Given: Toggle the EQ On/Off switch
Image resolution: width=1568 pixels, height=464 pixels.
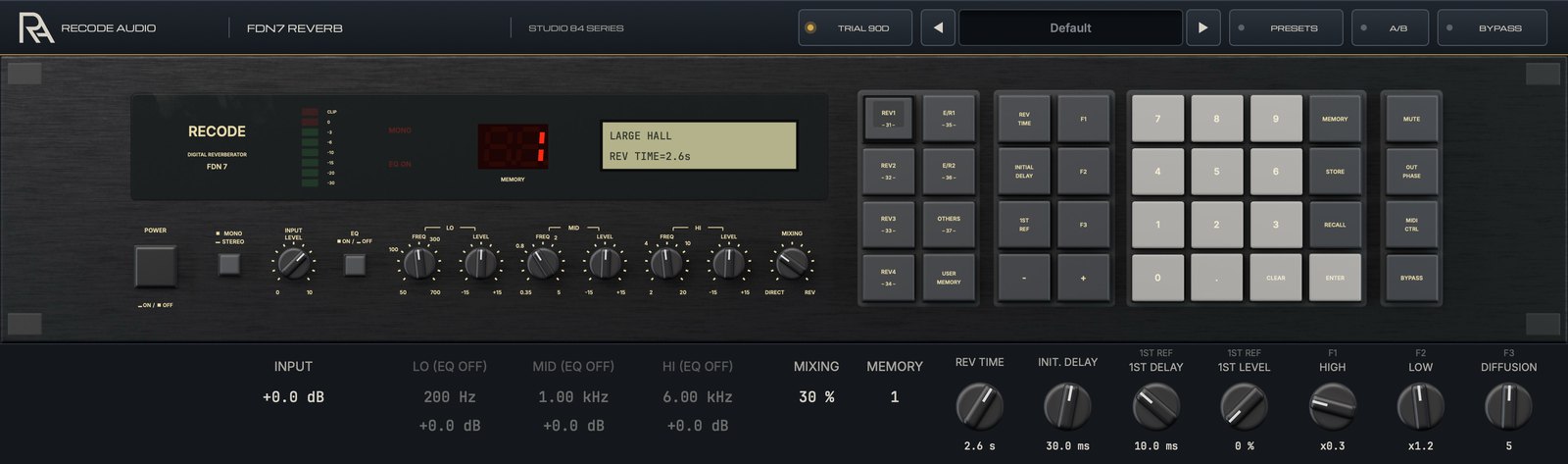Looking at the screenshot, I should click(355, 264).
